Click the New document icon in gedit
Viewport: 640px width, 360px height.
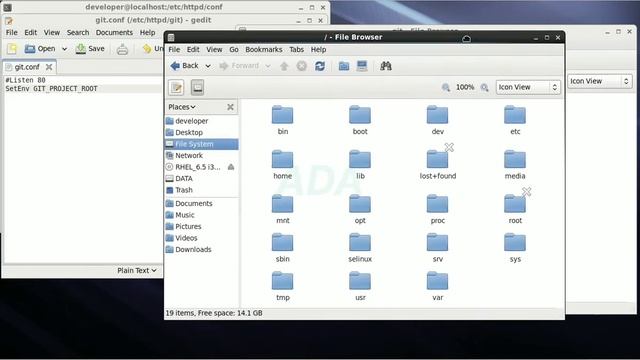[x=12, y=49]
